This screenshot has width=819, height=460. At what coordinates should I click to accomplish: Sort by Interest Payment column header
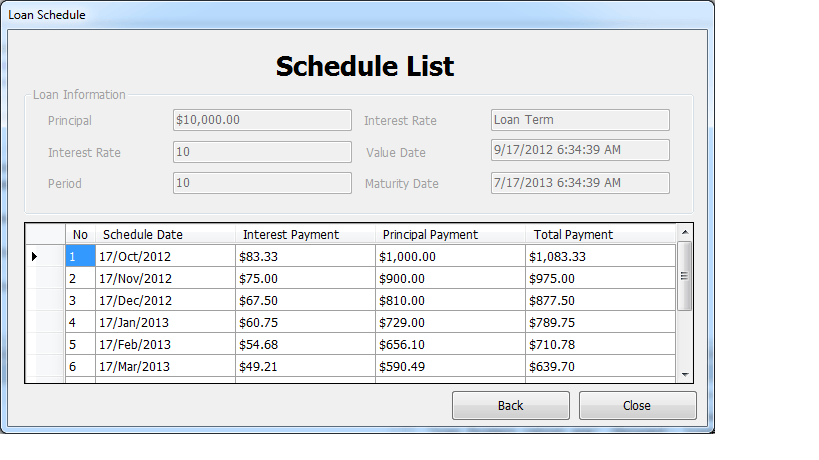(306, 234)
